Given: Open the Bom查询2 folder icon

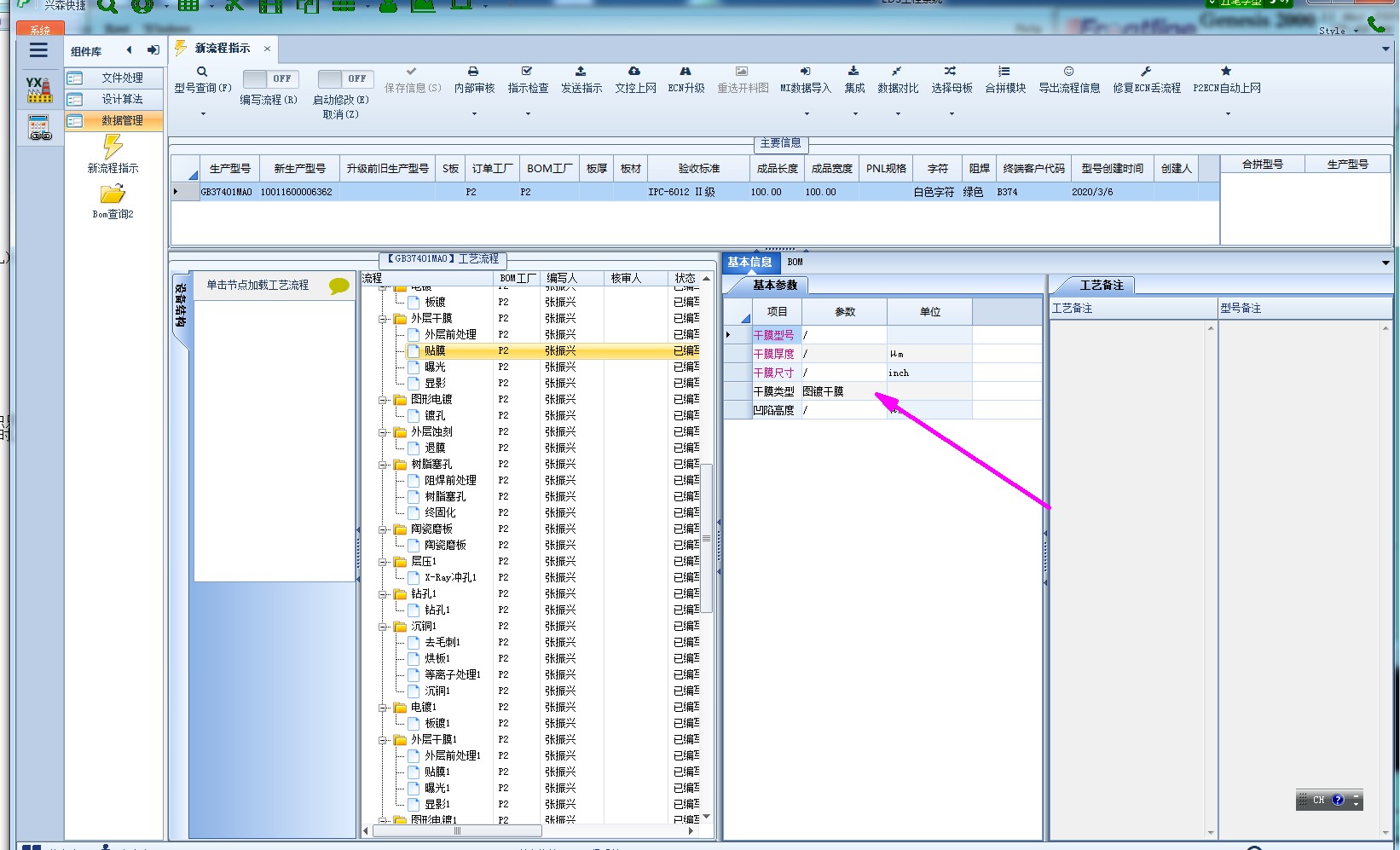Looking at the screenshot, I should (113, 194).
